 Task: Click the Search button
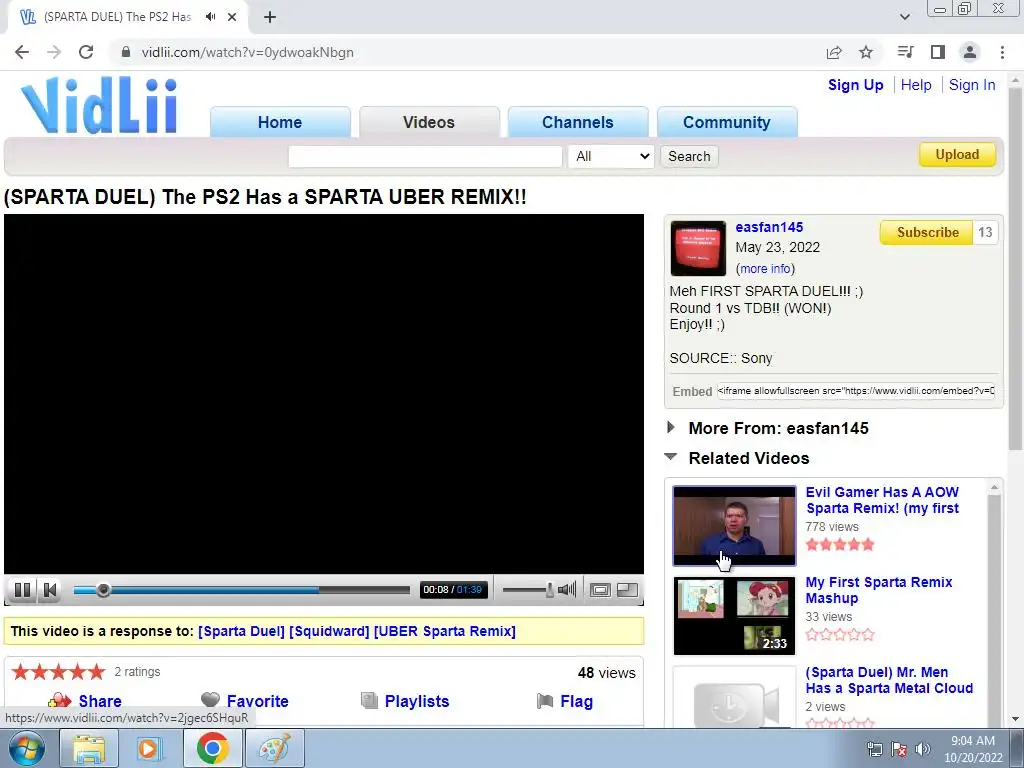(689, 157)
